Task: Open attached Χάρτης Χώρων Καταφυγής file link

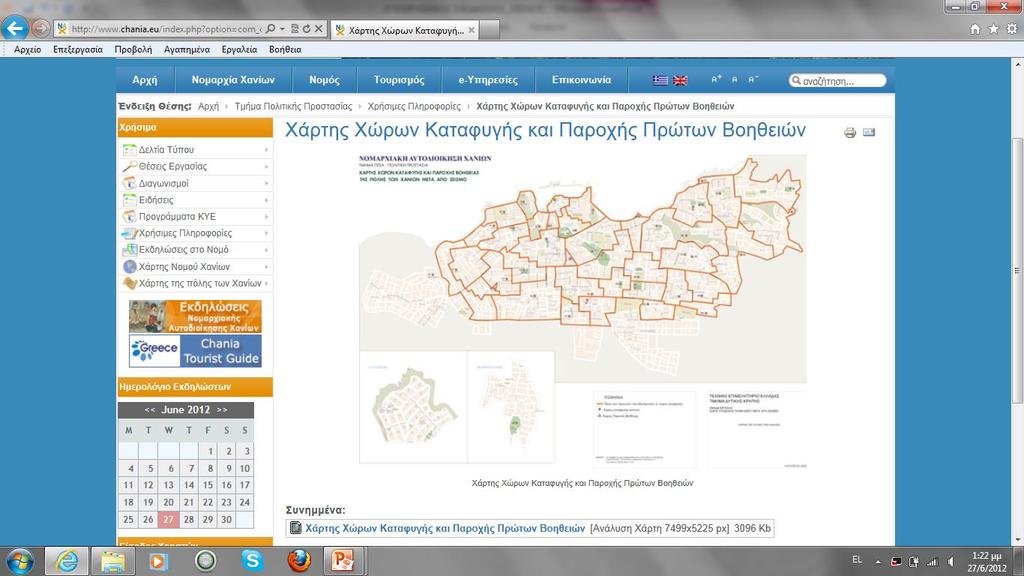Action: click(445, 528)
